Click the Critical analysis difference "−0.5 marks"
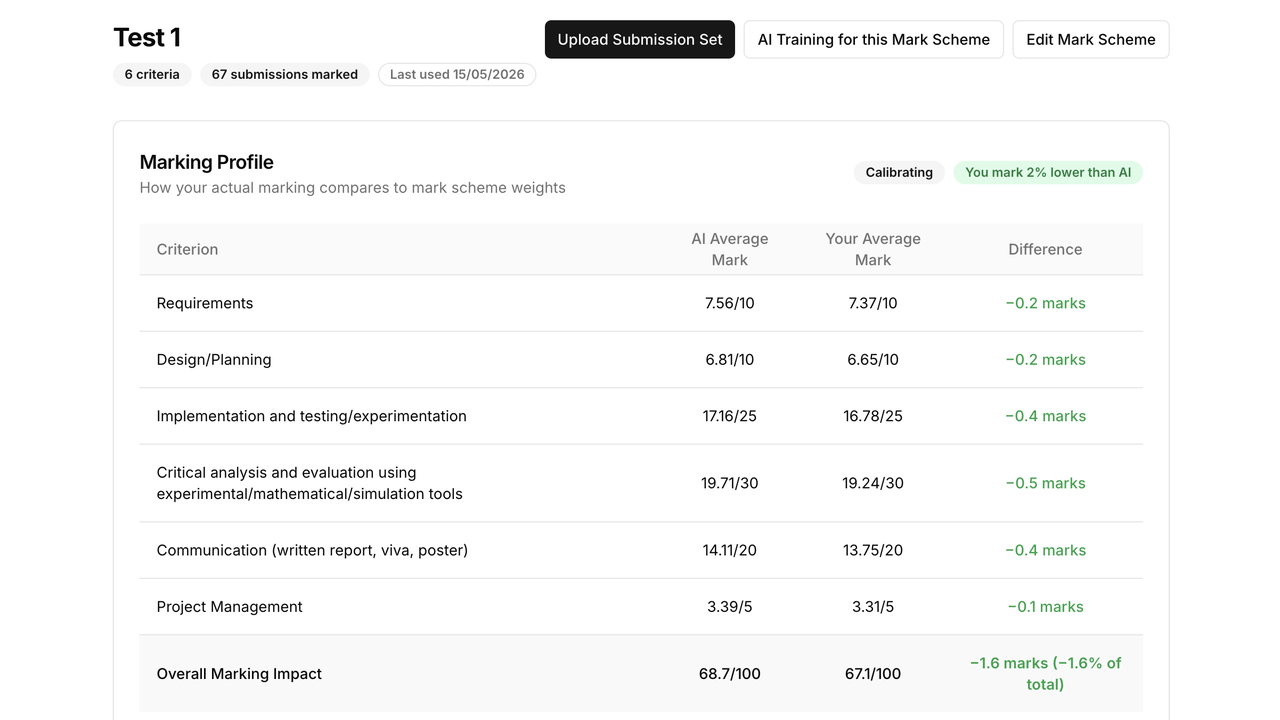 [x=1045, y=484]
